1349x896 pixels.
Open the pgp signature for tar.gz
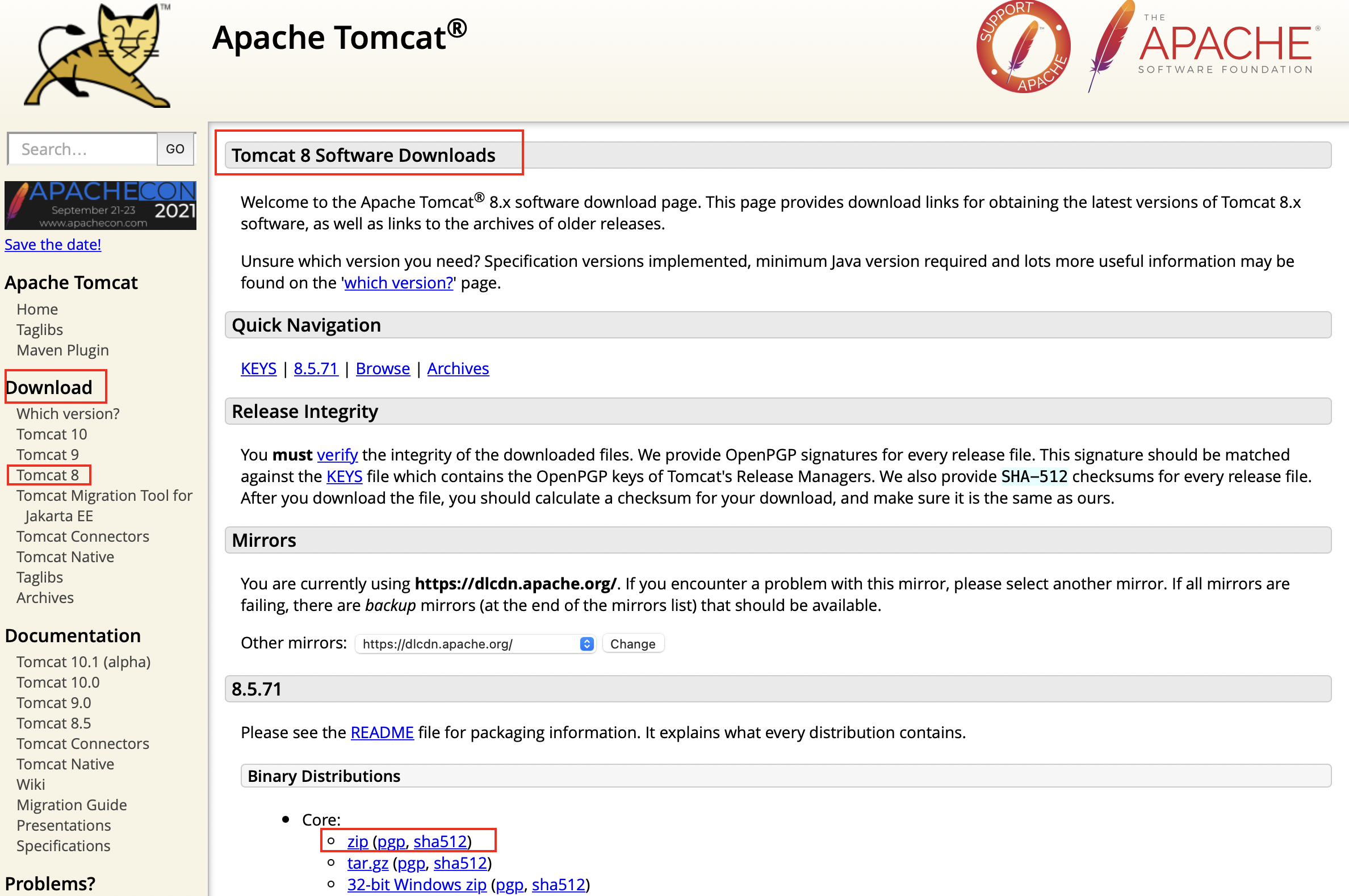point(412,864)
